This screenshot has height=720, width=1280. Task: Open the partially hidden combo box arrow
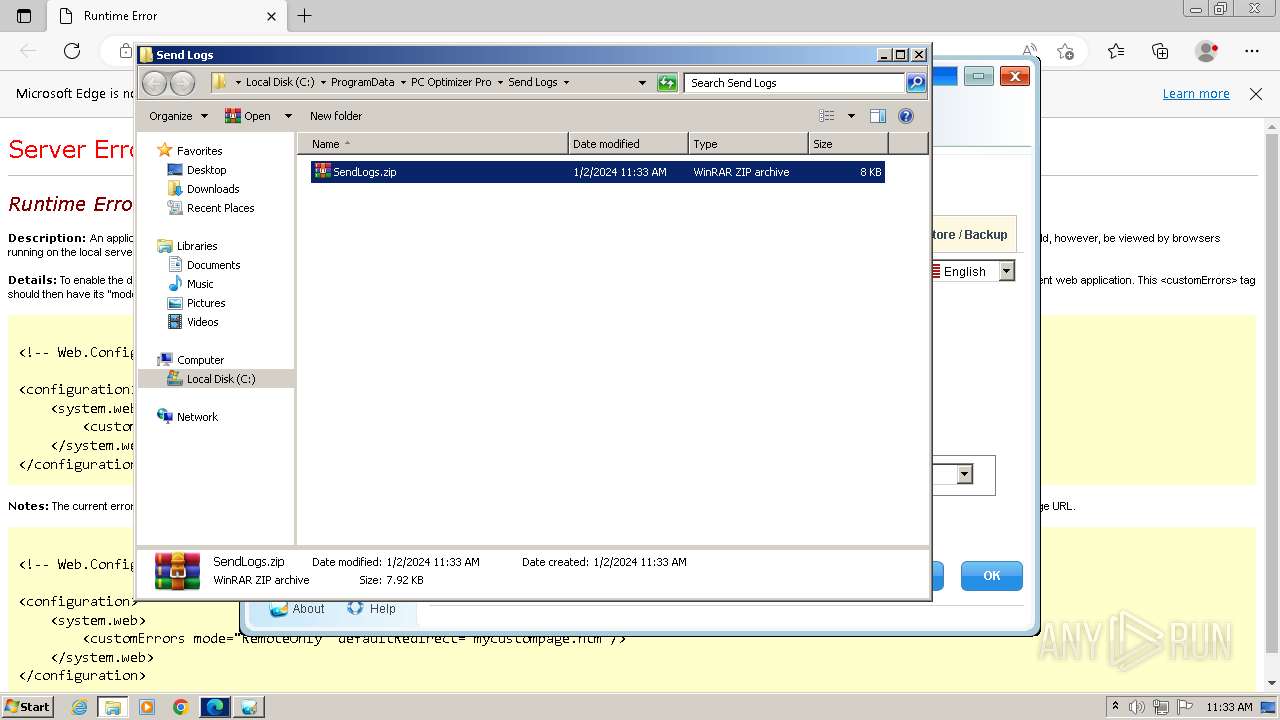coord(964,474)
